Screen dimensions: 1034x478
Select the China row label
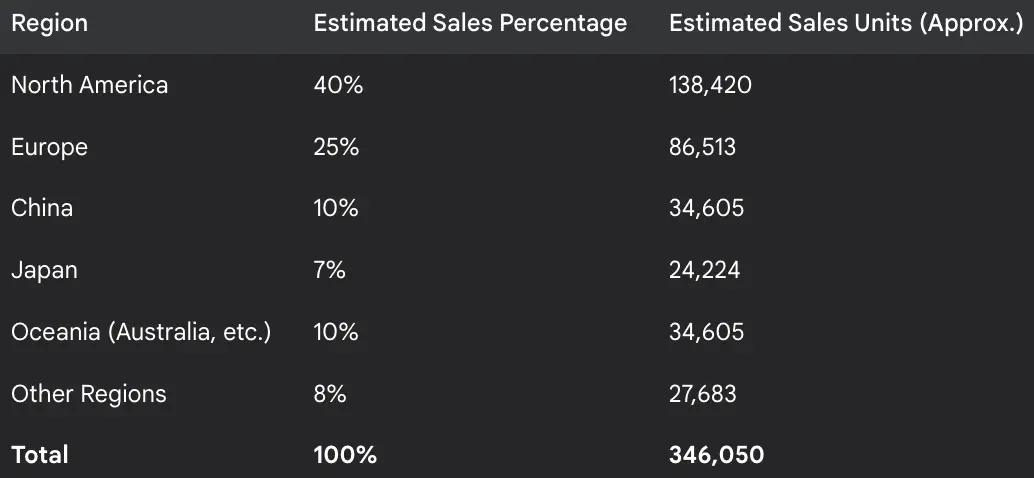click(x=42, y=208)
